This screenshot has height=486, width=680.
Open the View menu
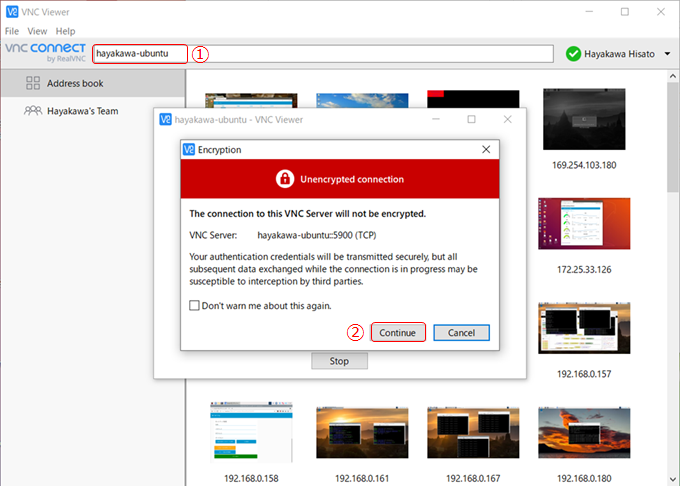click(x=37, y=31)
